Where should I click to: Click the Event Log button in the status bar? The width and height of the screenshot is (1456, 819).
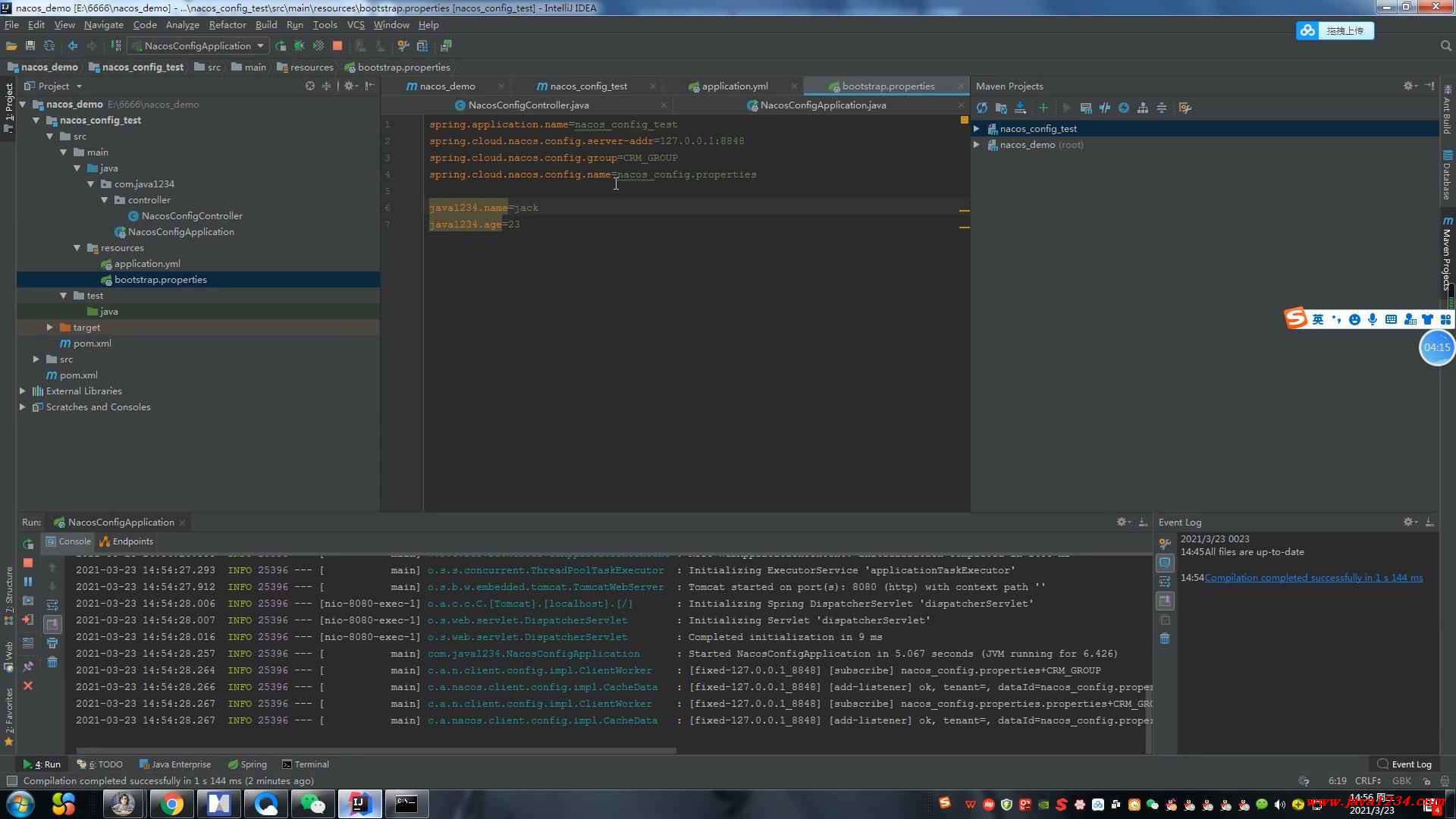[x=1404, y=764]
